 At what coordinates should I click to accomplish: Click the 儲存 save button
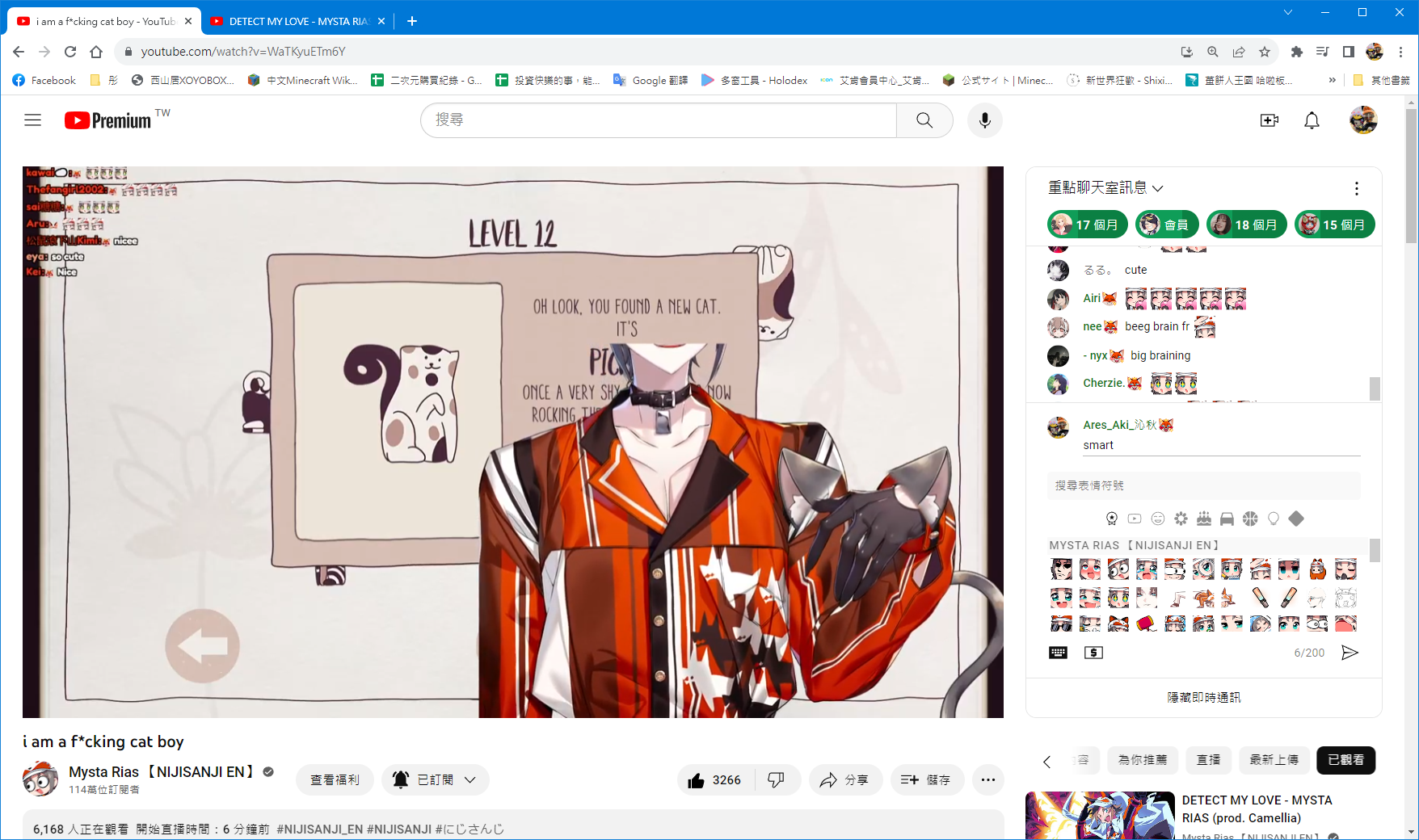pos(926,780)
